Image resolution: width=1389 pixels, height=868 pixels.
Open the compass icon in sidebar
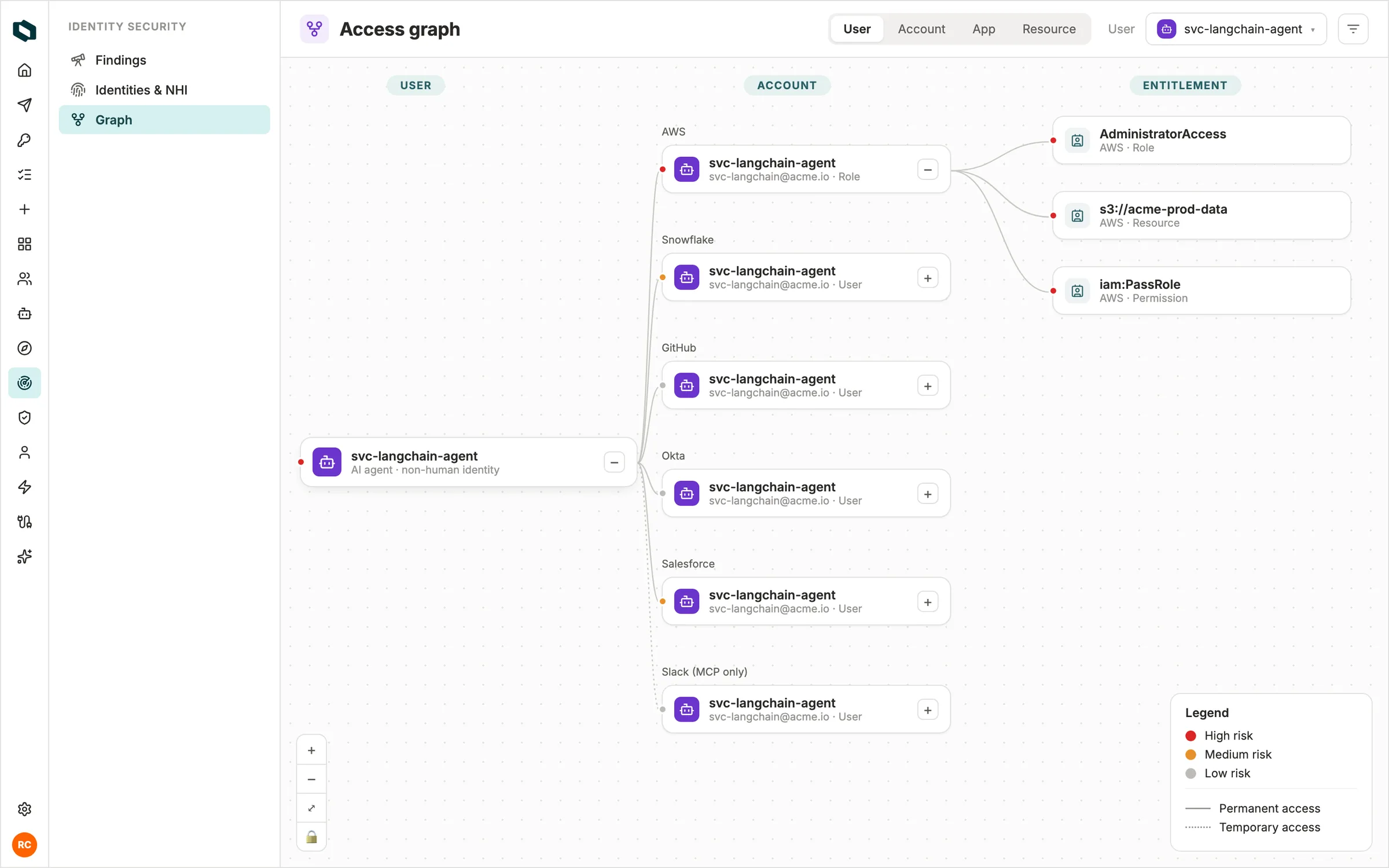tap(24, 348)
